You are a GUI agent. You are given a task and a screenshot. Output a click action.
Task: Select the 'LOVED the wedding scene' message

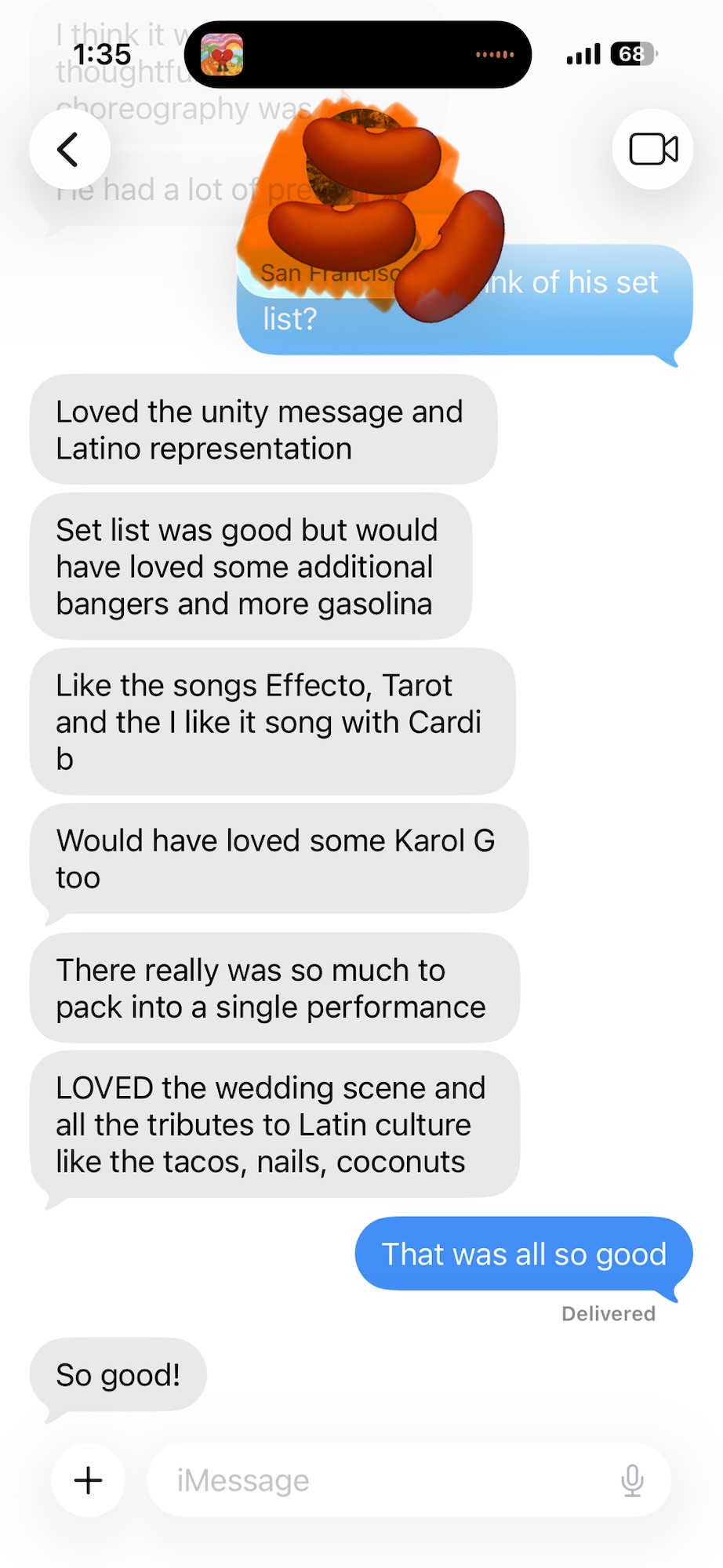[x=274, y=1124]
